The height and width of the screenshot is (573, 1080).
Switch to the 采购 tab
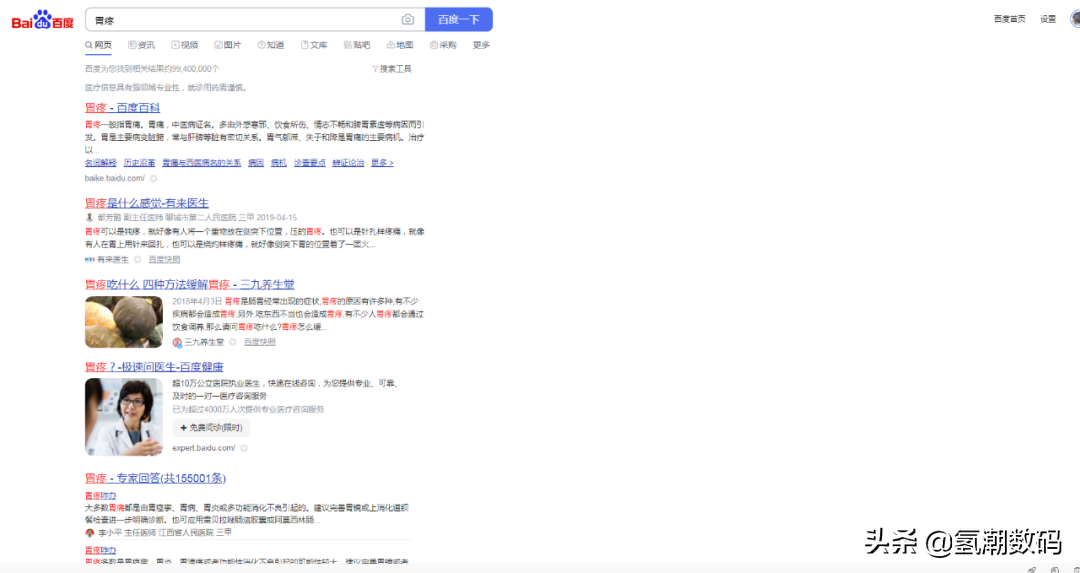point(443,45)
